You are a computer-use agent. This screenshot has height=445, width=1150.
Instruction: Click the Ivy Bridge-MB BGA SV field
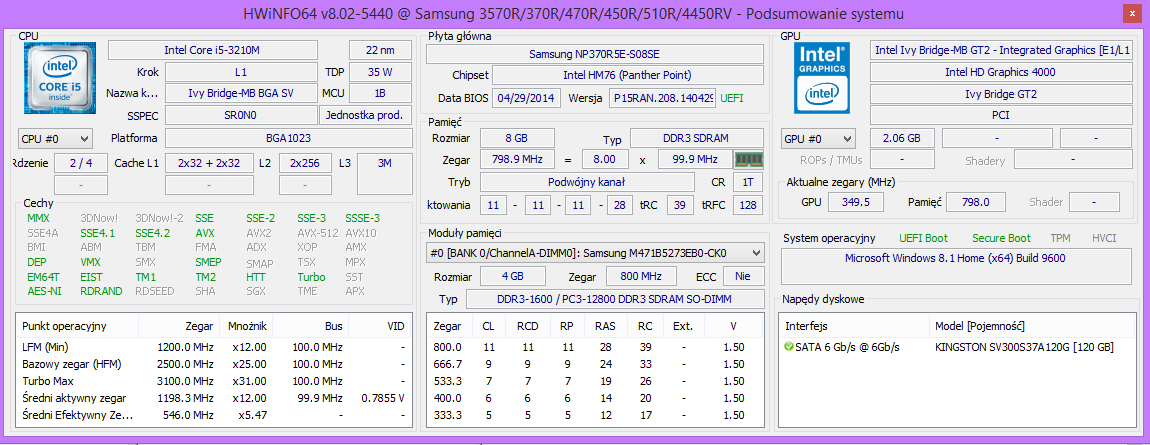(241, 93)
